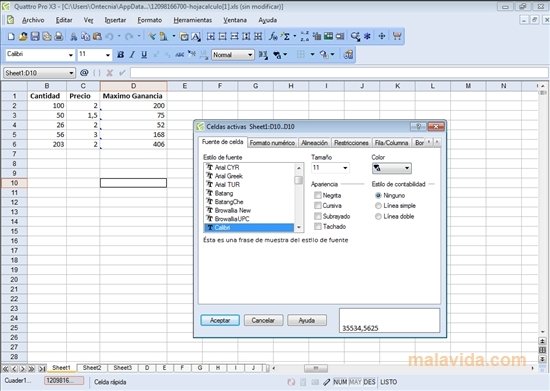Click the green checkmark accept entry icon
Image resolution: width=550 pixels, height=391 pixels.
coord(122,73)
